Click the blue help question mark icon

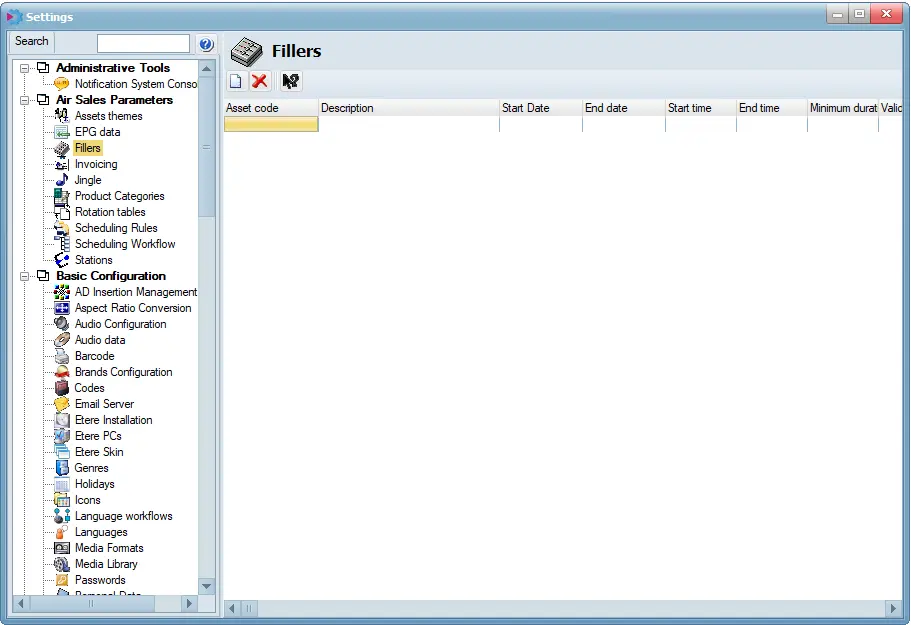pyautogui.click(x=206, y=44)
